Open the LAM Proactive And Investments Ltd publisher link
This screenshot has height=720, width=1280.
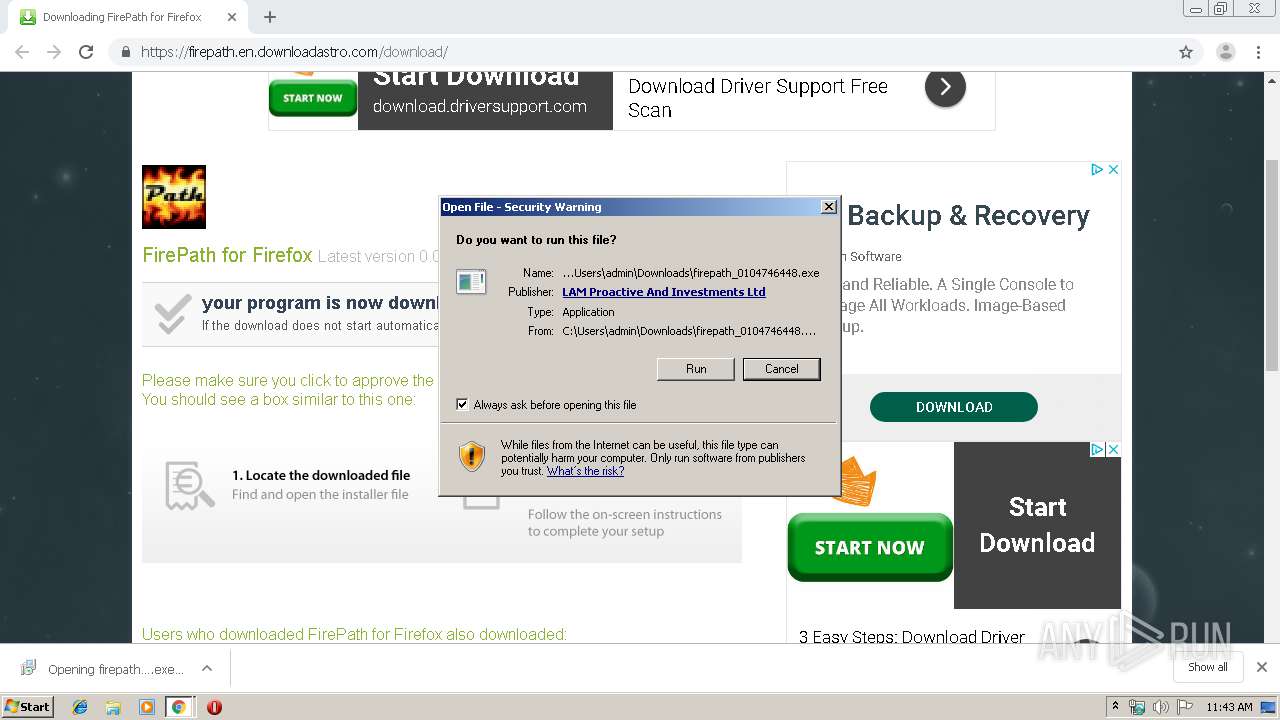664,292
